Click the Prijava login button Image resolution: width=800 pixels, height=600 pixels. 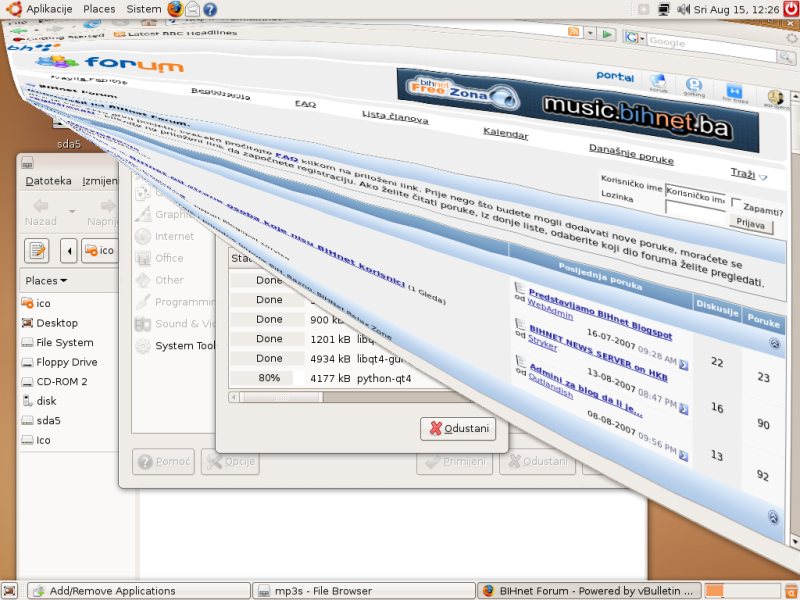pyautogui.click(x=750, y=225)
